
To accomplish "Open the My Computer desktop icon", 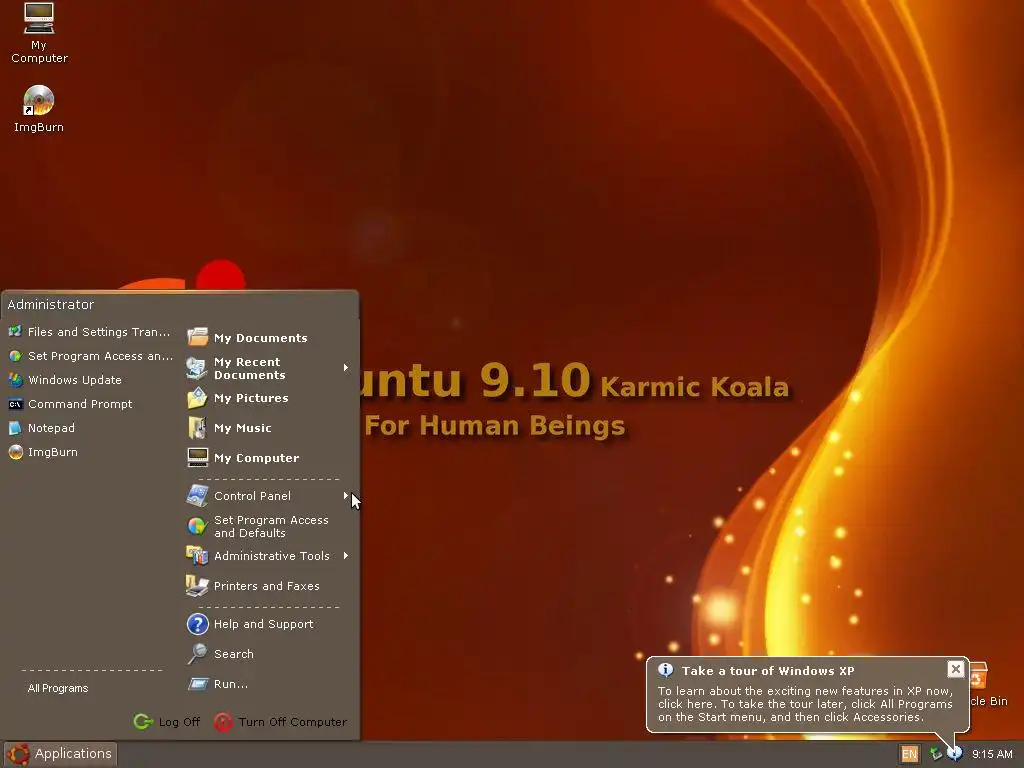I will [39, 19].
